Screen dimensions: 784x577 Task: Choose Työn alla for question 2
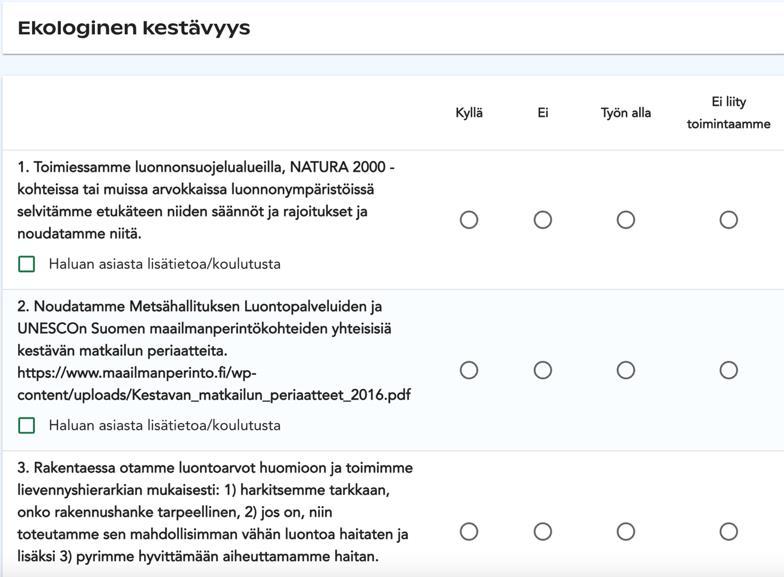[x=626, y=370]
